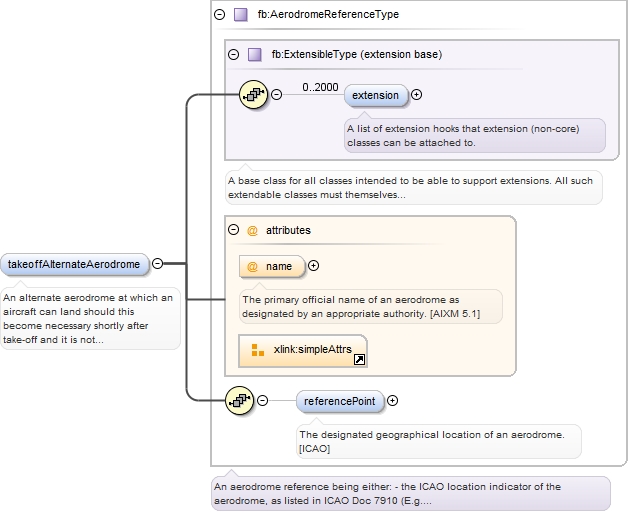Image resolution: width=629 pixels, height=514 pixels.
Task: Click the orange attribute group squares icon
Action: coord(258,350)
